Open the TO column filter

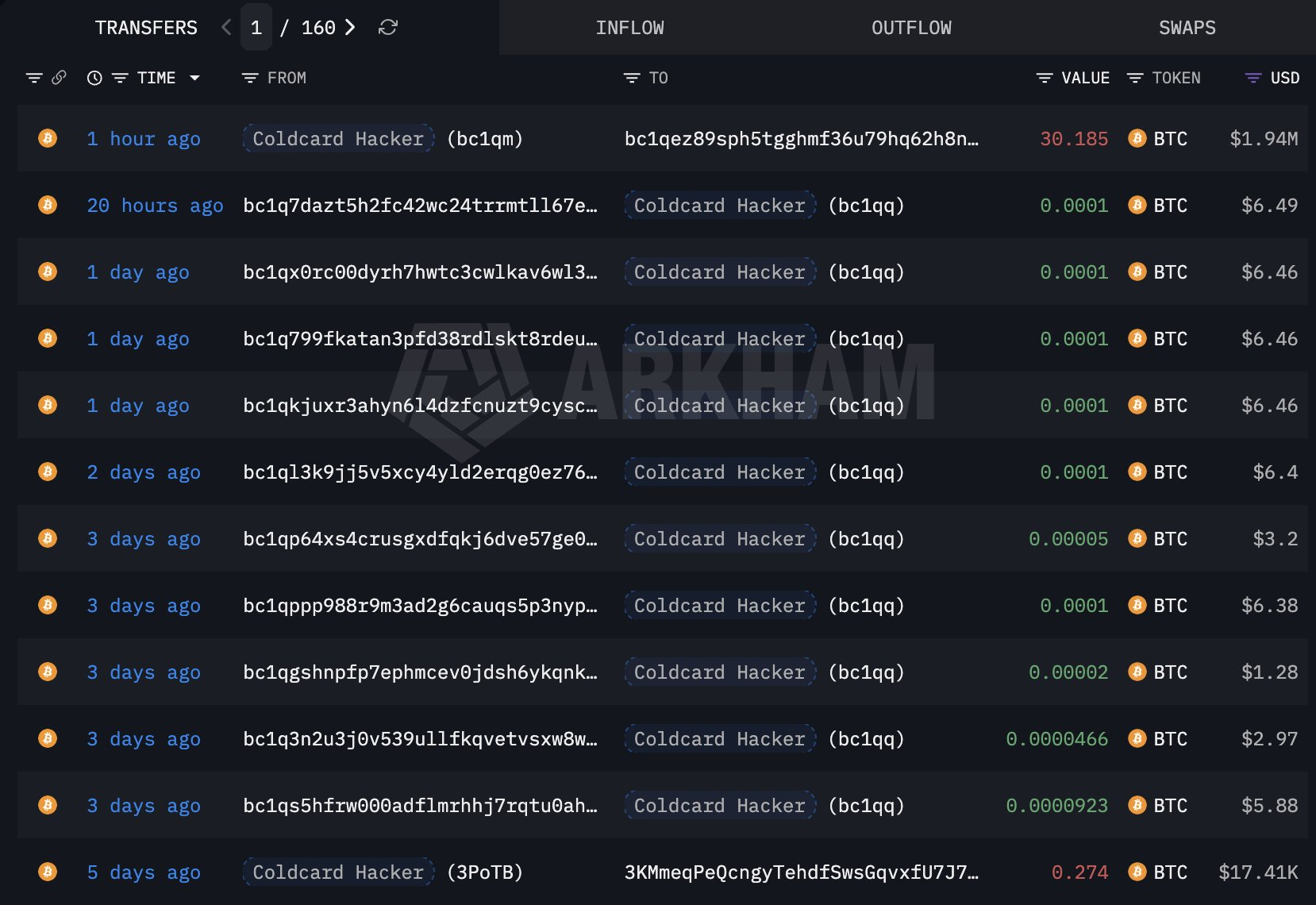coord(632,78)
